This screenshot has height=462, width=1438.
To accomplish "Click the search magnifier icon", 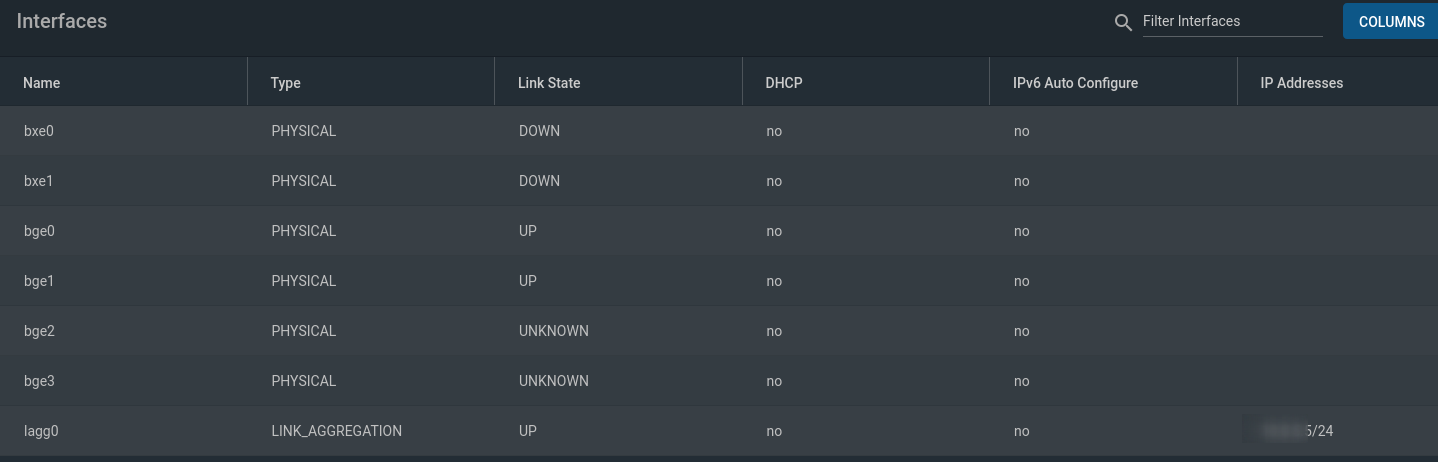I will (1123, 22).
